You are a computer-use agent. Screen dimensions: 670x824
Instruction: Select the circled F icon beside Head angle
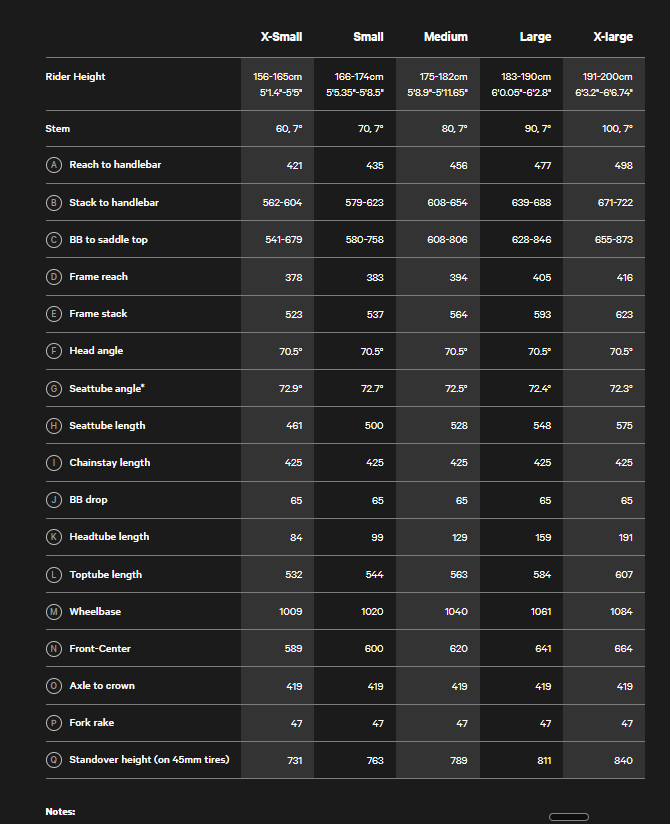click(x=54, y=351)
